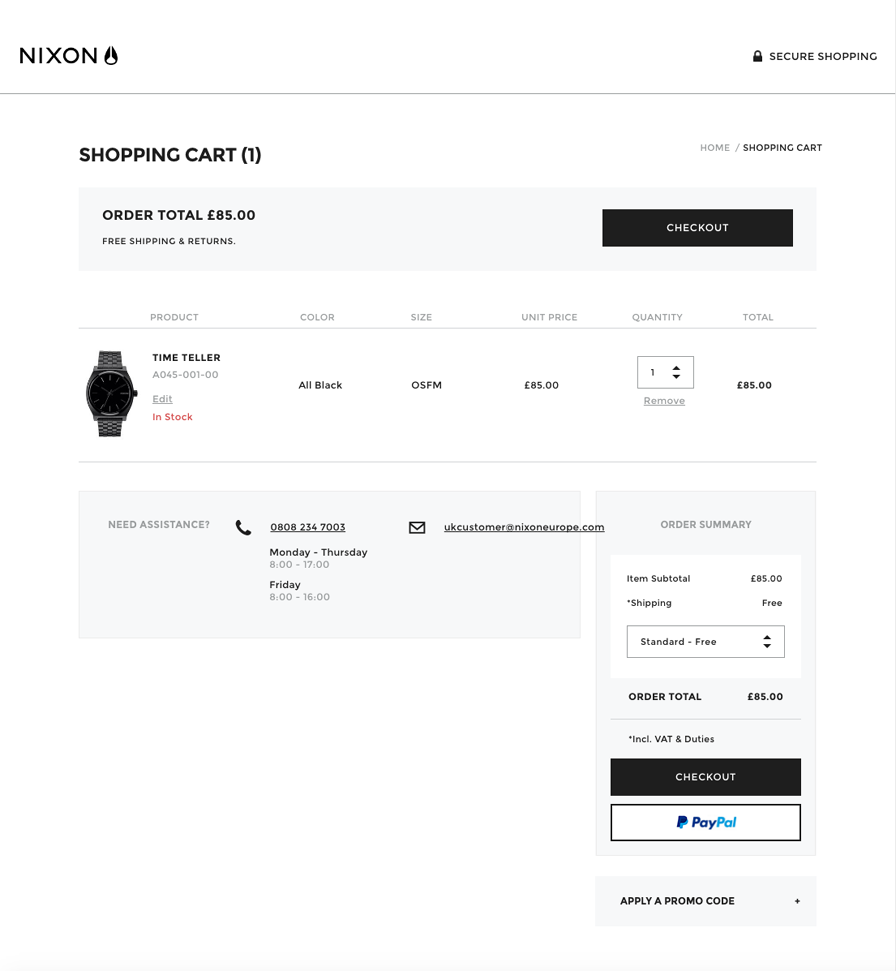Click the PayPal logo button

(x=705, y=822)
